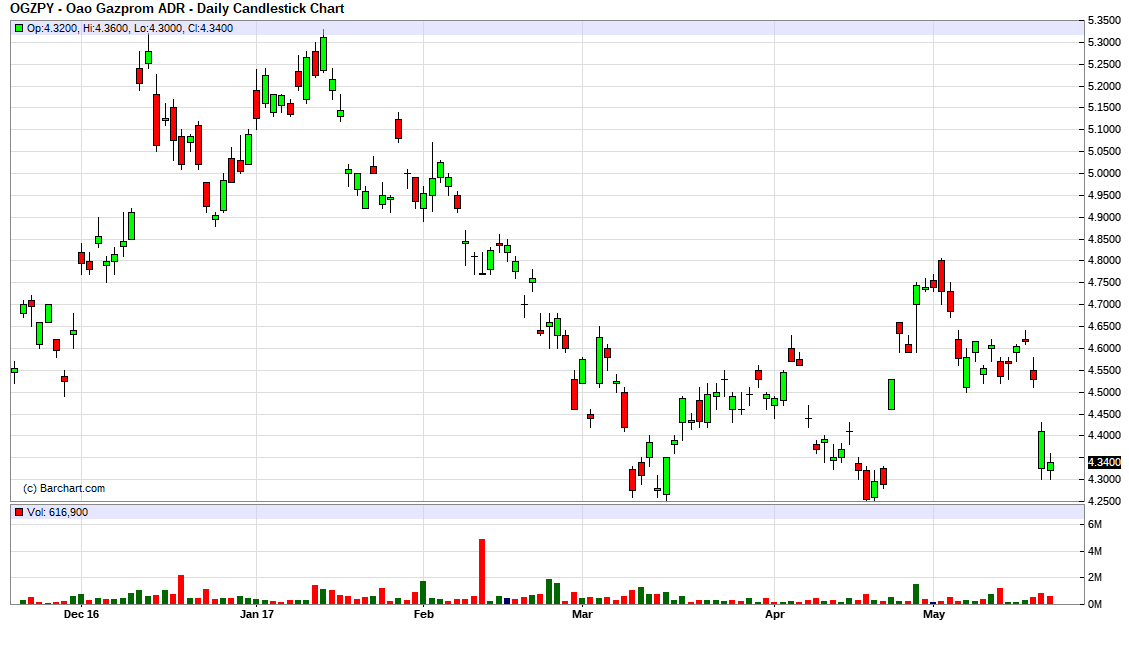Click the Feb date label
Image resolution: width=1129 pixels, height=645 pixels.
pyautogui.click(x=423, y=614)
